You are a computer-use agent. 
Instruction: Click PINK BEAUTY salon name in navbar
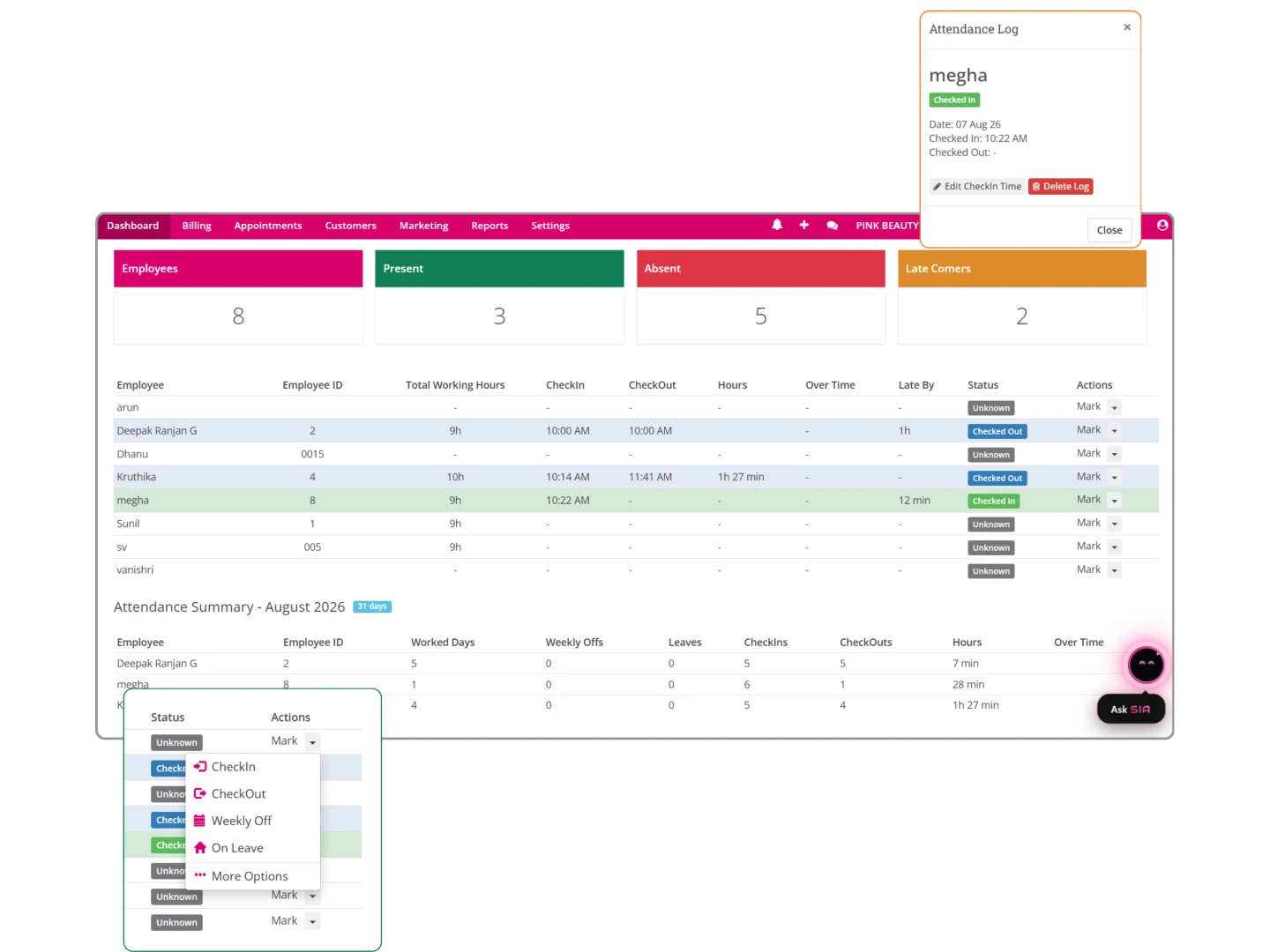click(887, 226)
